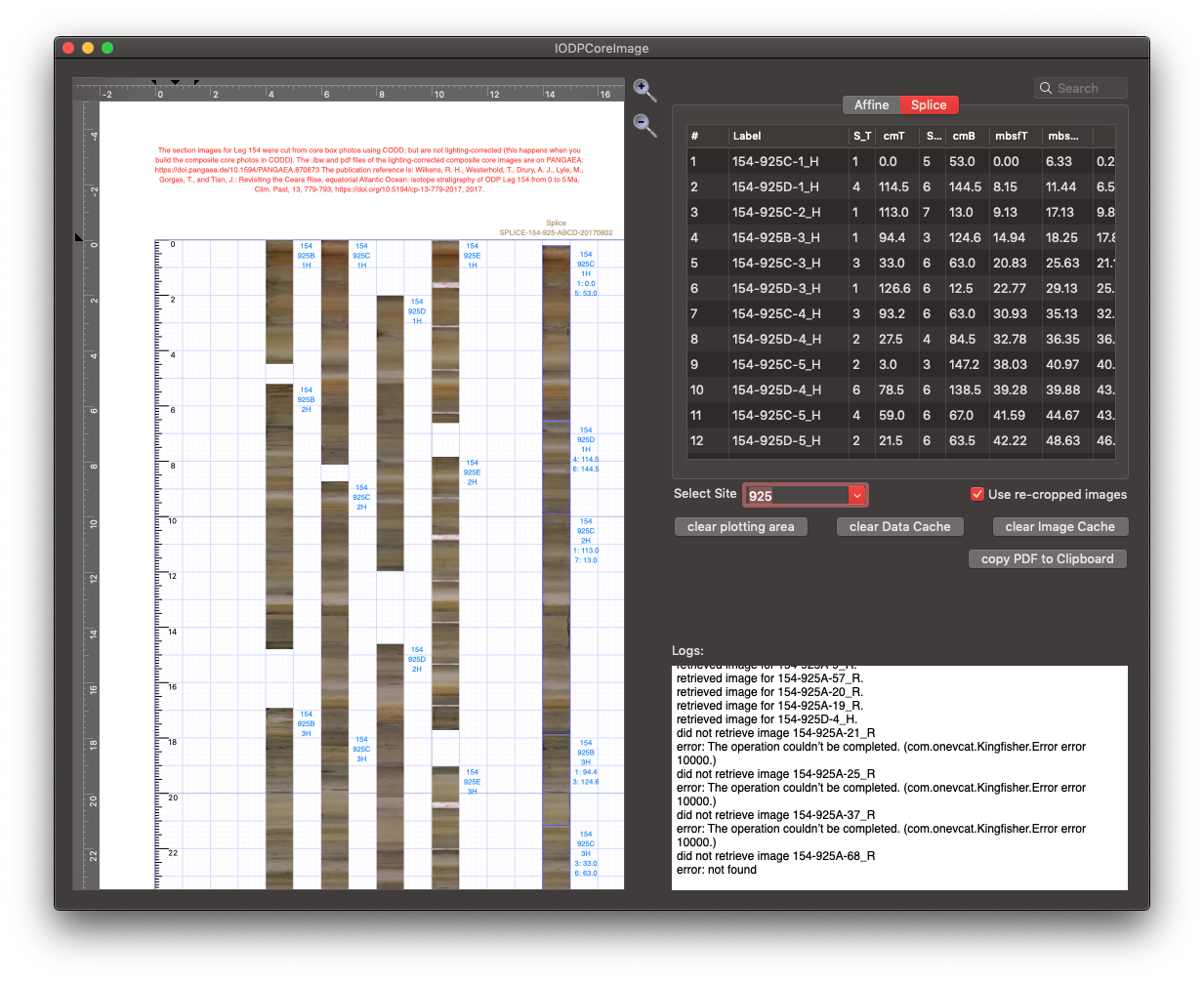Click the 48.63 value in the last row
The height and width of the screenshot is (982, 1204).
pos(1062,440)
